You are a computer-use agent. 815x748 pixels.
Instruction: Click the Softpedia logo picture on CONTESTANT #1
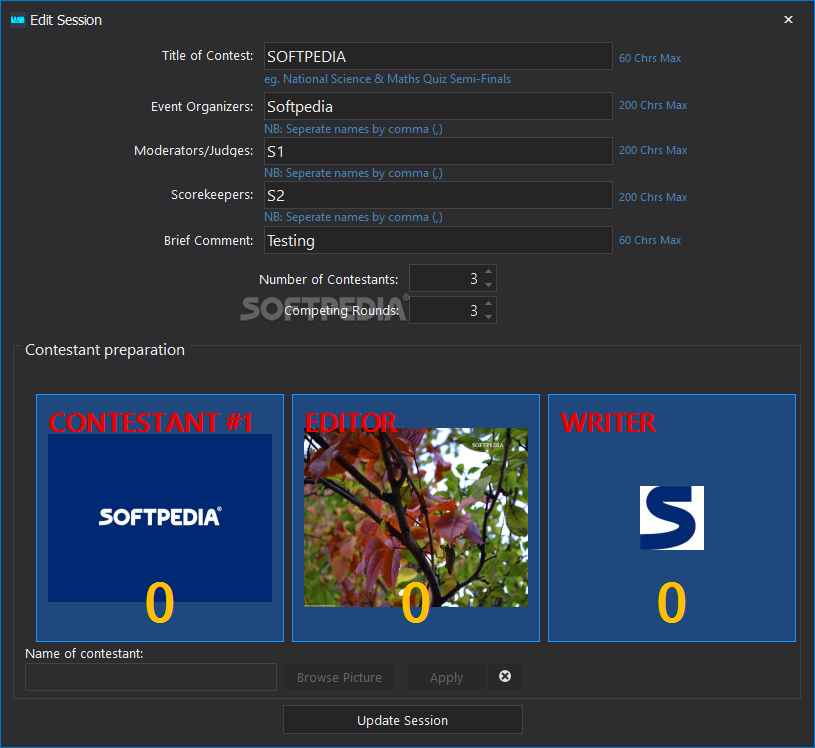[x=160, y=518]
